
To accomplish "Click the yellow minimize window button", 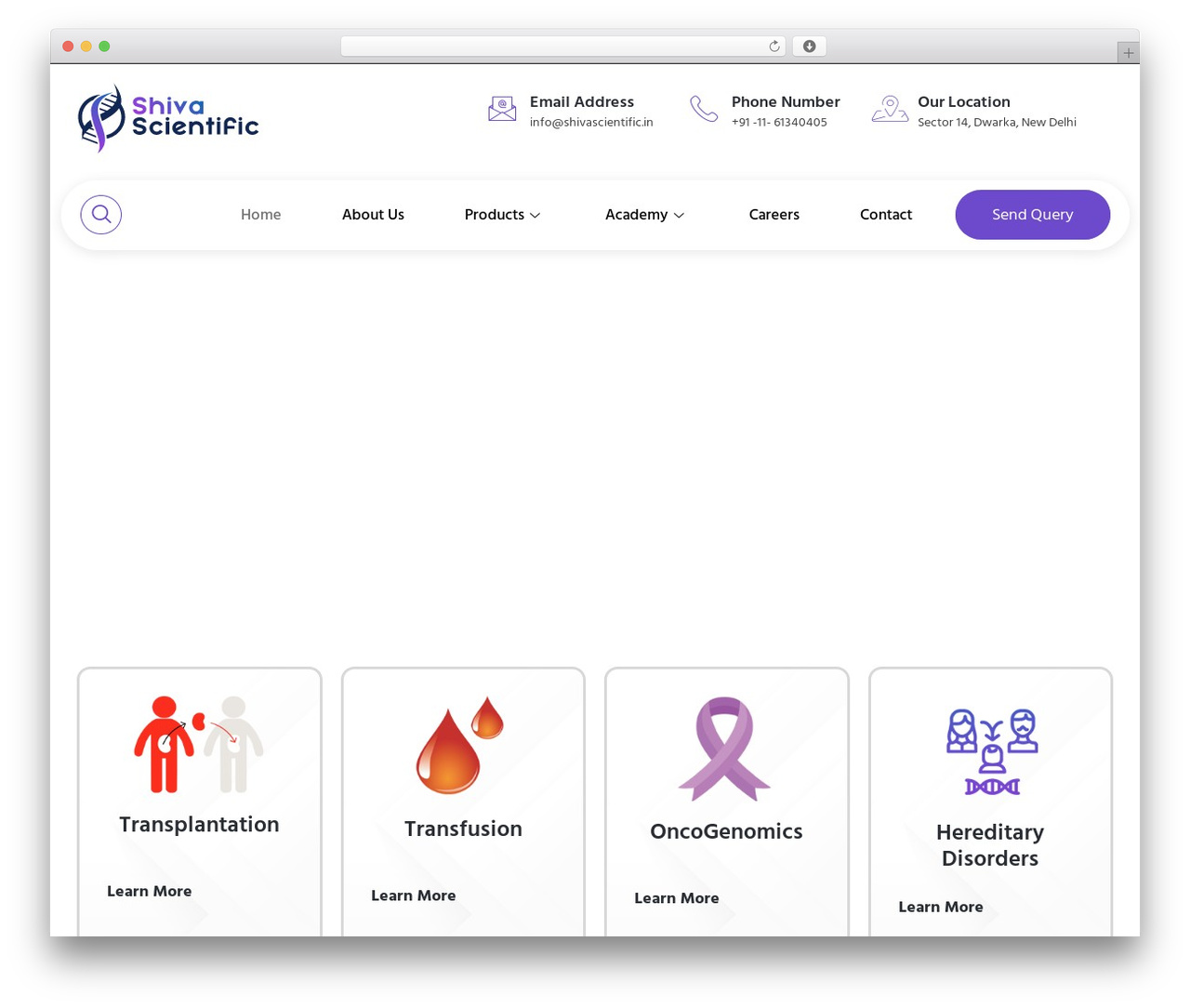I will point(86,46).
